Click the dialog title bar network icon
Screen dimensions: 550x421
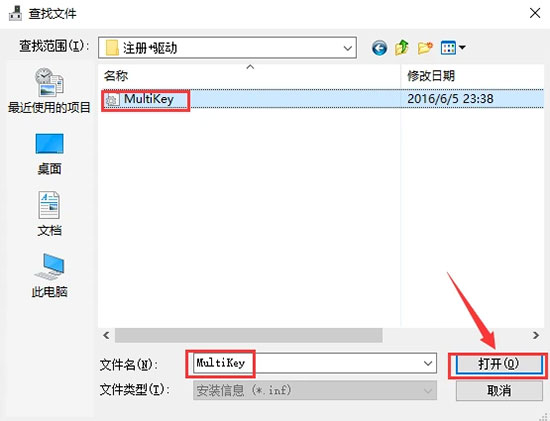coord(15,13)
